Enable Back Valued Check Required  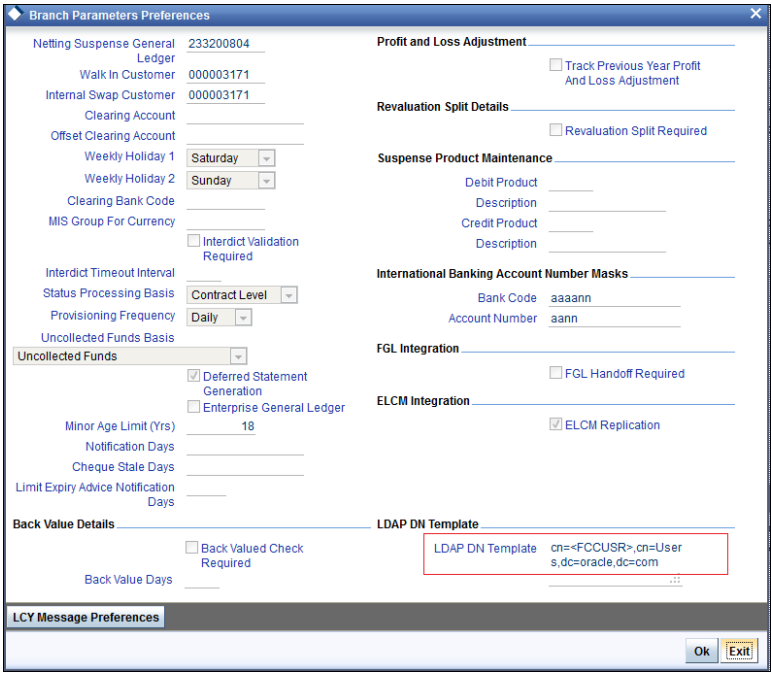point(192,547)
